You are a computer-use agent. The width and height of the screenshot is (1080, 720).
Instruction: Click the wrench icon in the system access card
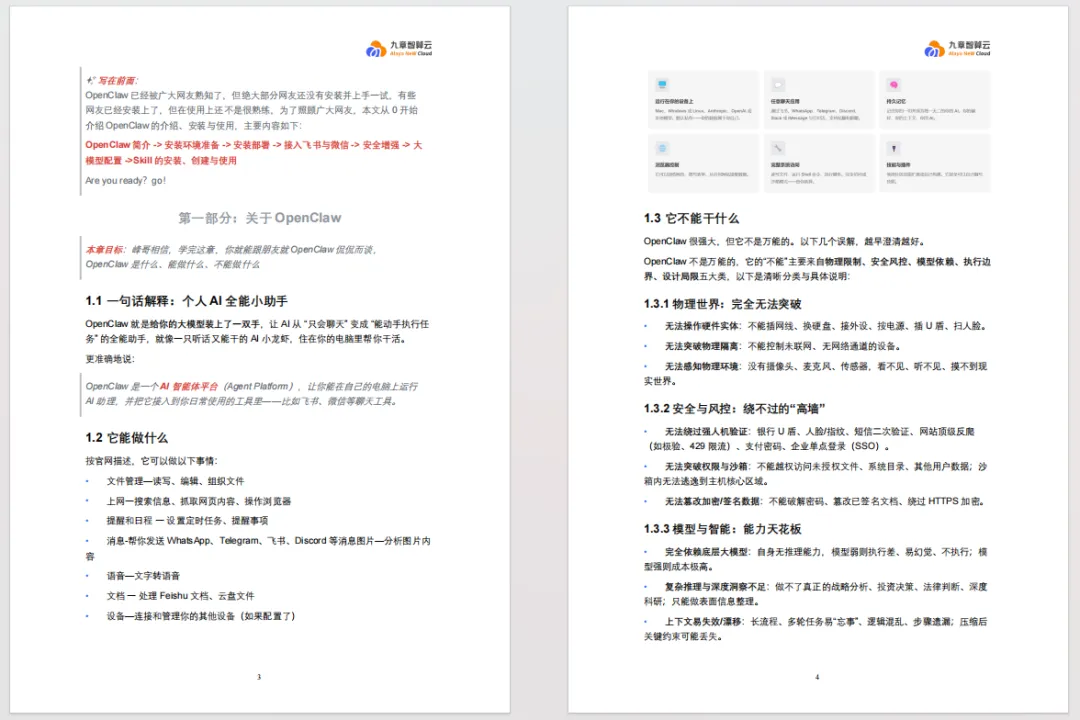[778, 148]
